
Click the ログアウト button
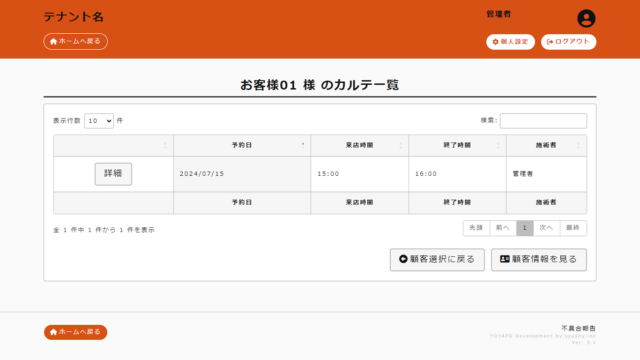[x=568, y=42]
